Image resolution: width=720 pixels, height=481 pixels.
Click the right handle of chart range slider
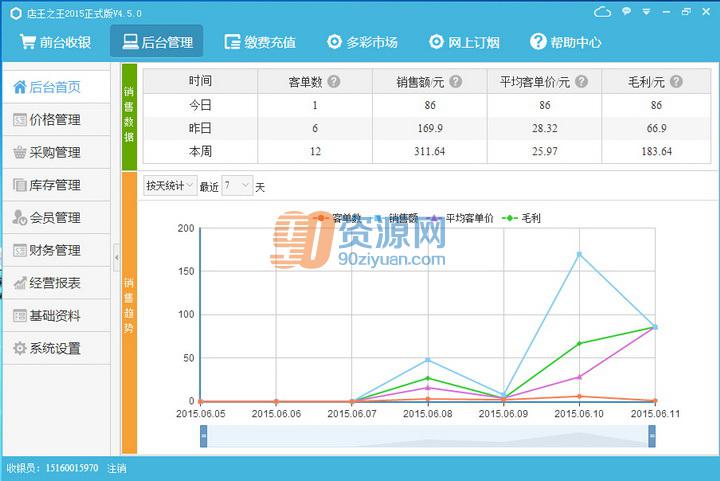[x=652, y=436]
